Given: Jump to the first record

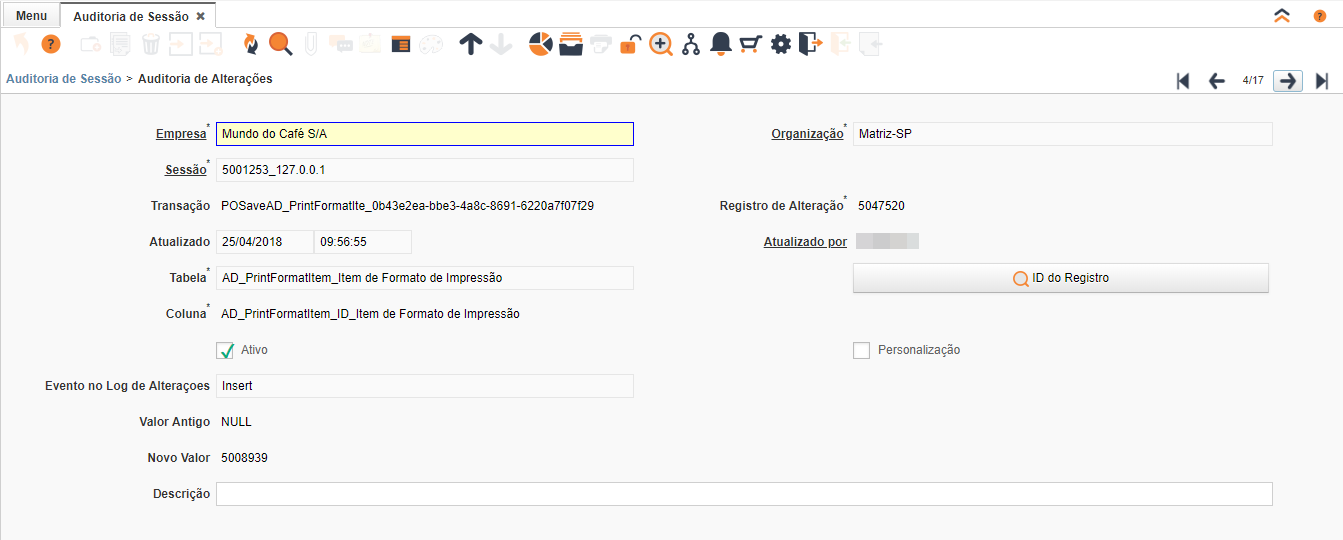Looking at the screenshot, I should tap(1183, 81).
